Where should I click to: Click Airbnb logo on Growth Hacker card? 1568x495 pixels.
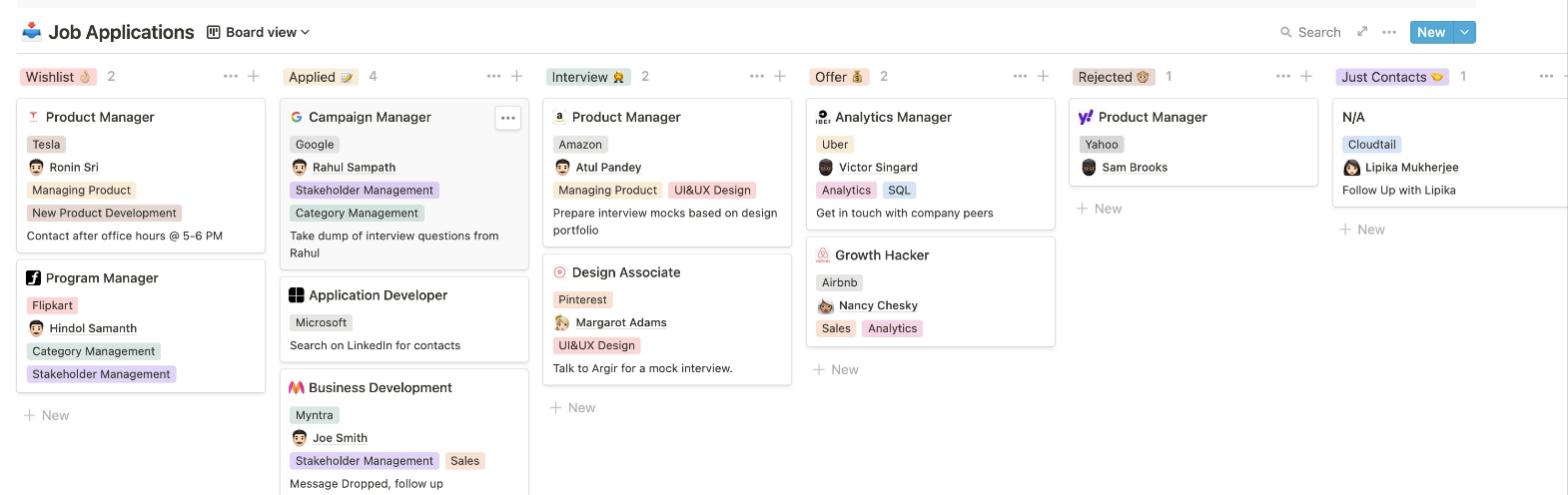[823, 255]
